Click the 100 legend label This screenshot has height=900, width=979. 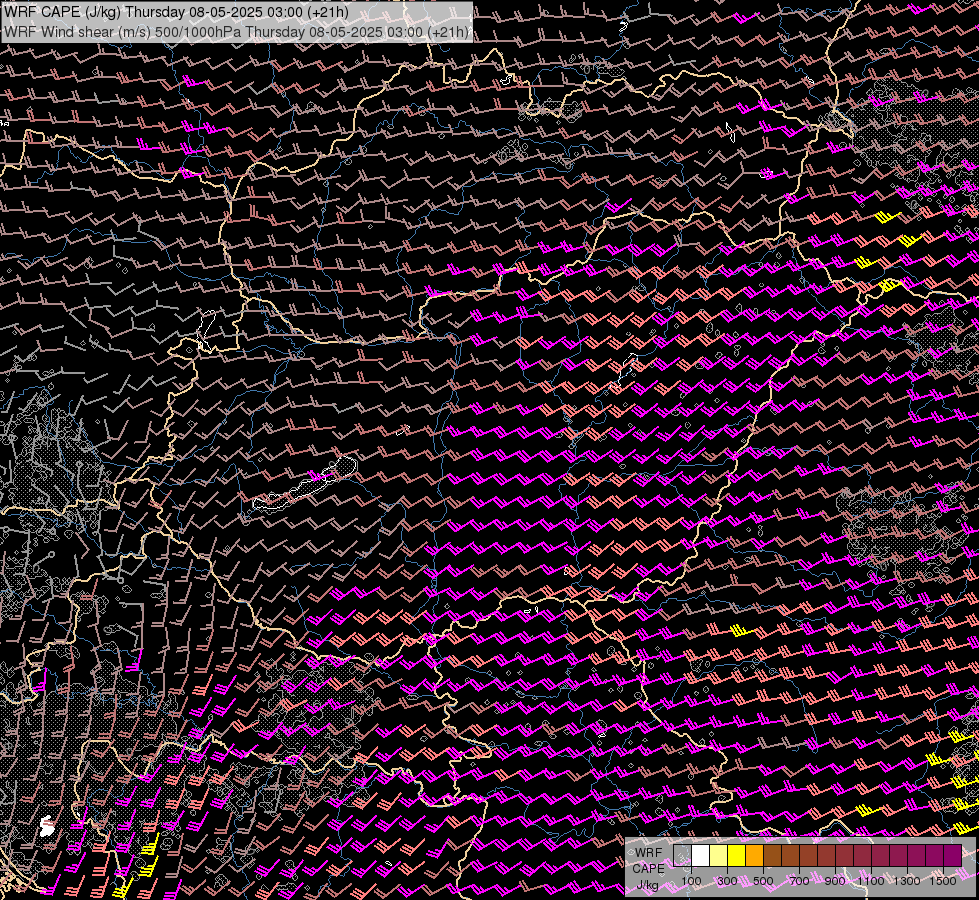pos(691,881)
